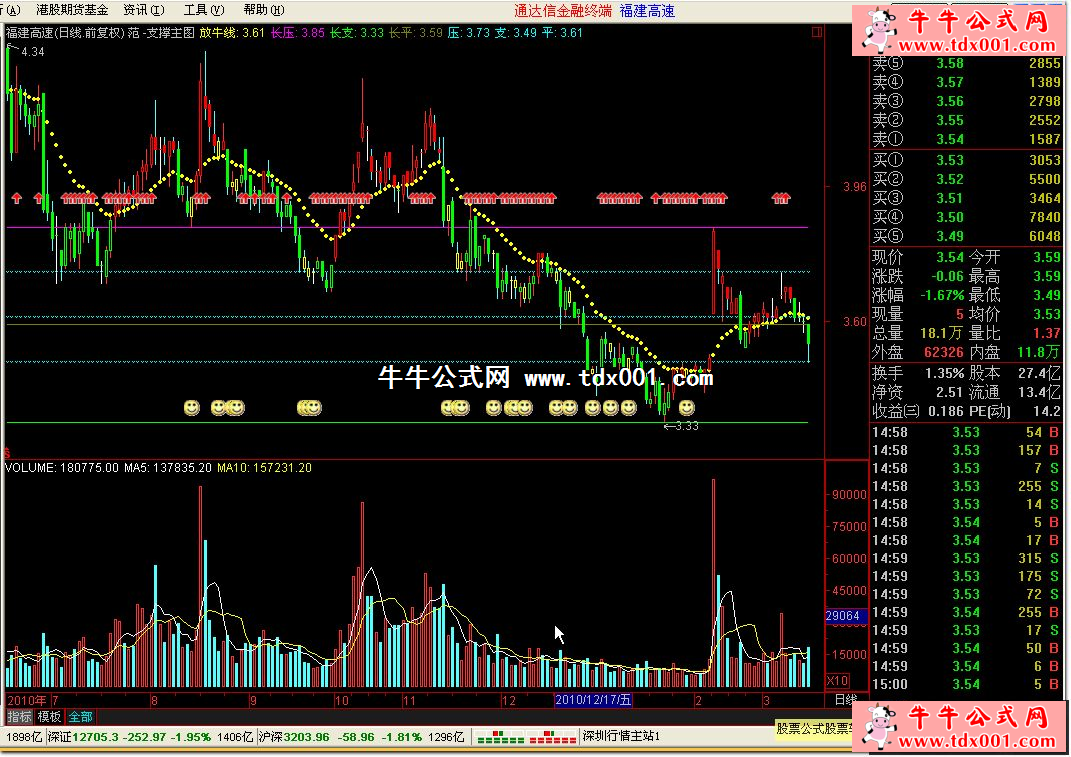Click the 日线 period label
1071x757 pixels.
[846, 700]
